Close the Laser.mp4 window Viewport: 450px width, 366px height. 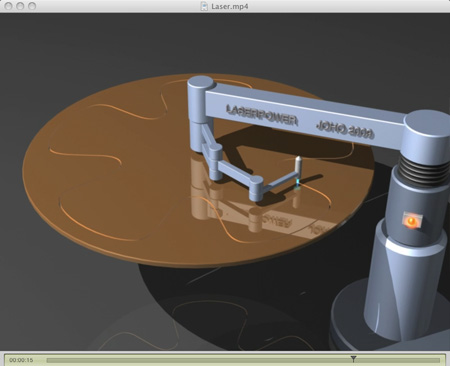(x=8, y=6)
